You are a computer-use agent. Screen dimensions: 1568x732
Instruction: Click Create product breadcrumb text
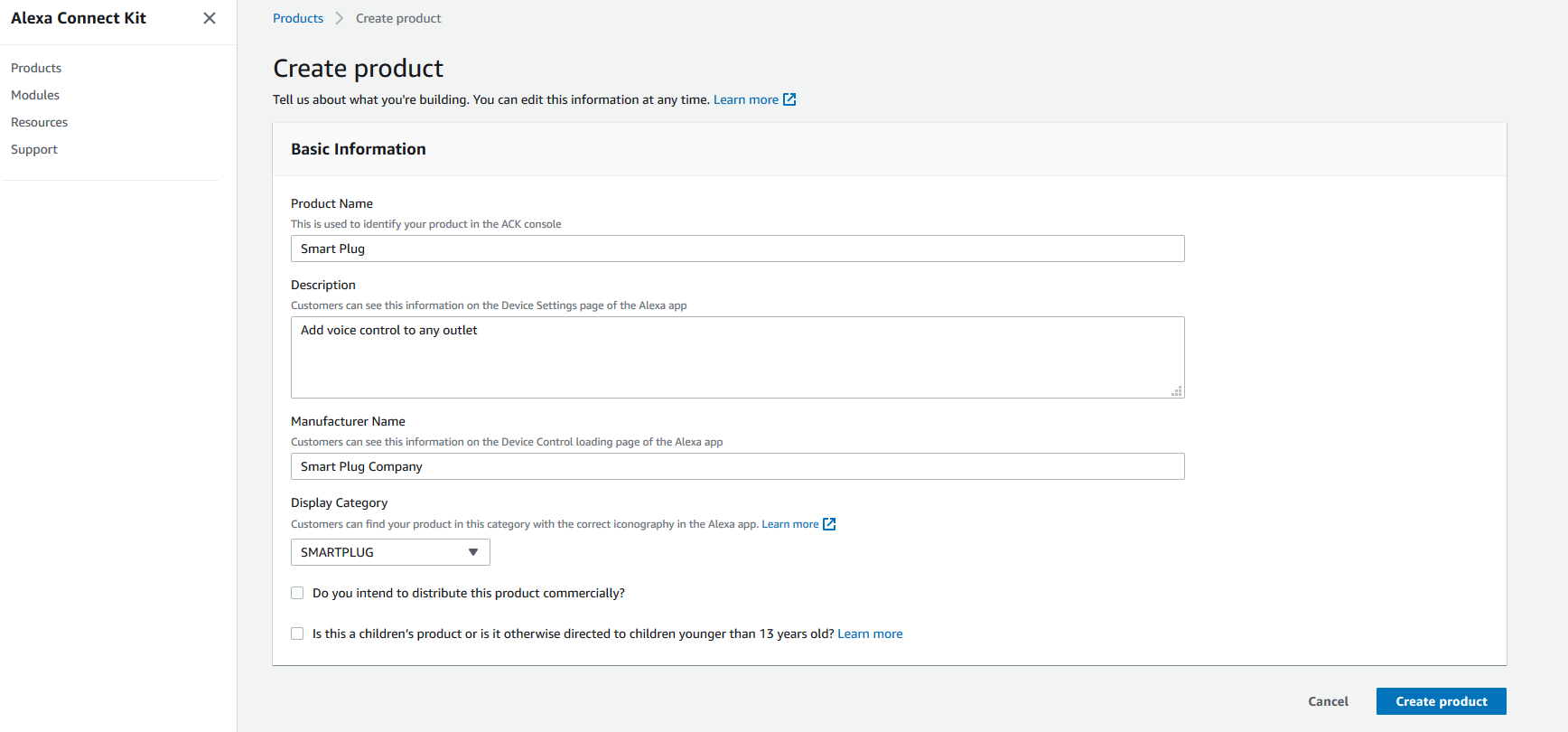[398, 18]
